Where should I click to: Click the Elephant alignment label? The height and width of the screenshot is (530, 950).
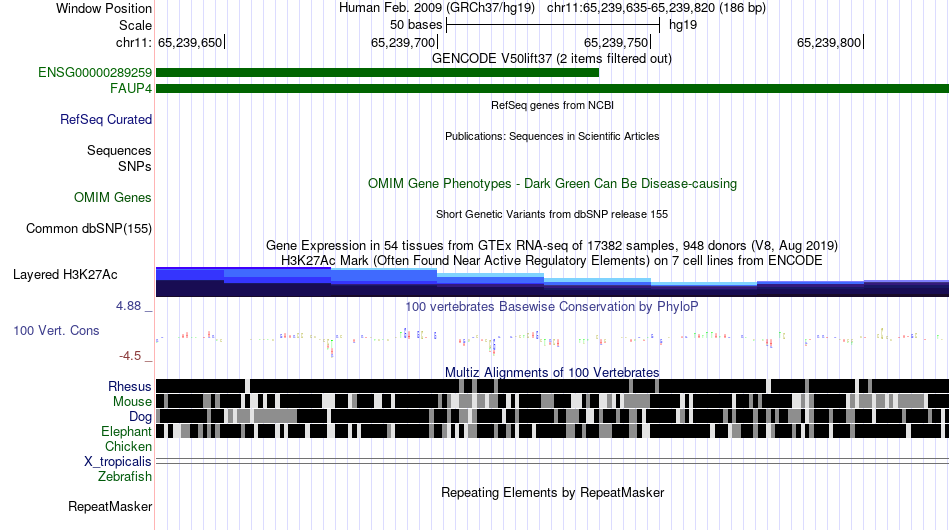(126, 431)
